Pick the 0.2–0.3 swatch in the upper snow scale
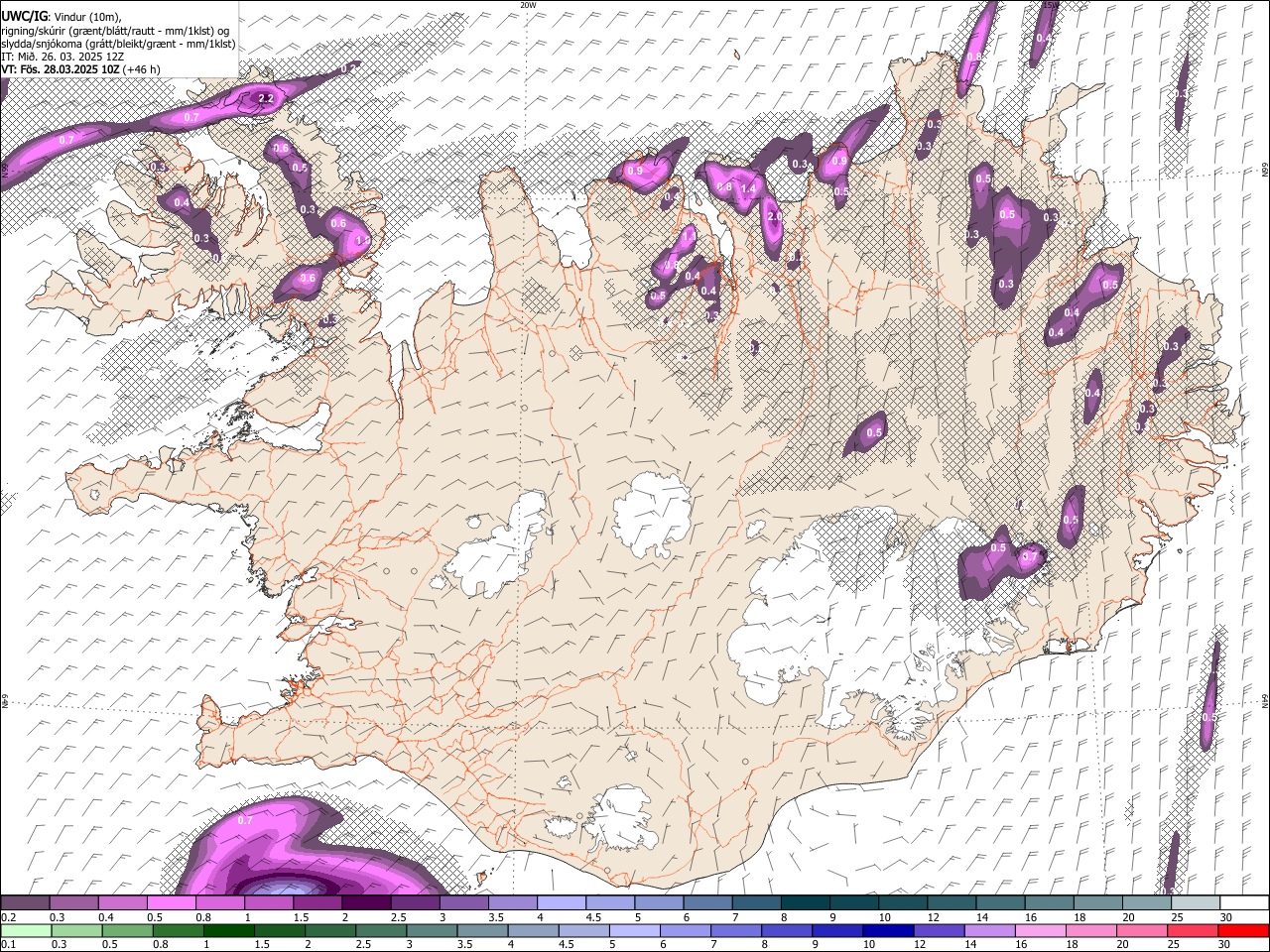This screenshot has height=952, width=1270. click(25, 903)
